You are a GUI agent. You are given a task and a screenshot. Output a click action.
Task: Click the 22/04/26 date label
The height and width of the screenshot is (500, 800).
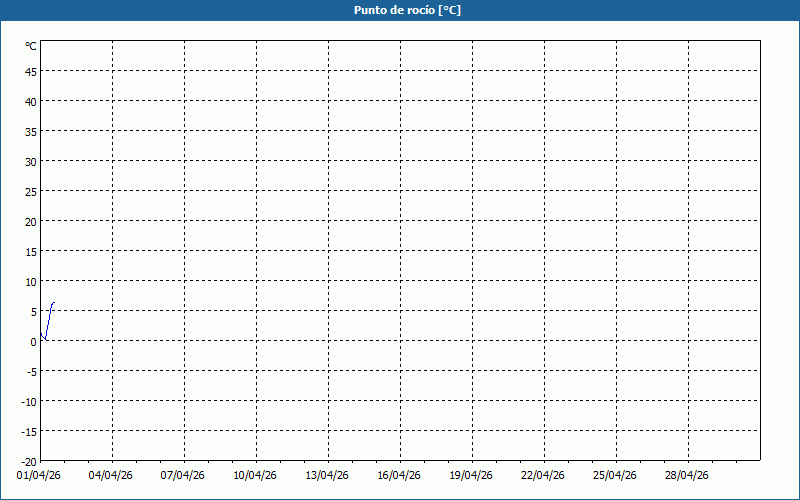click(x=543, y=475)
